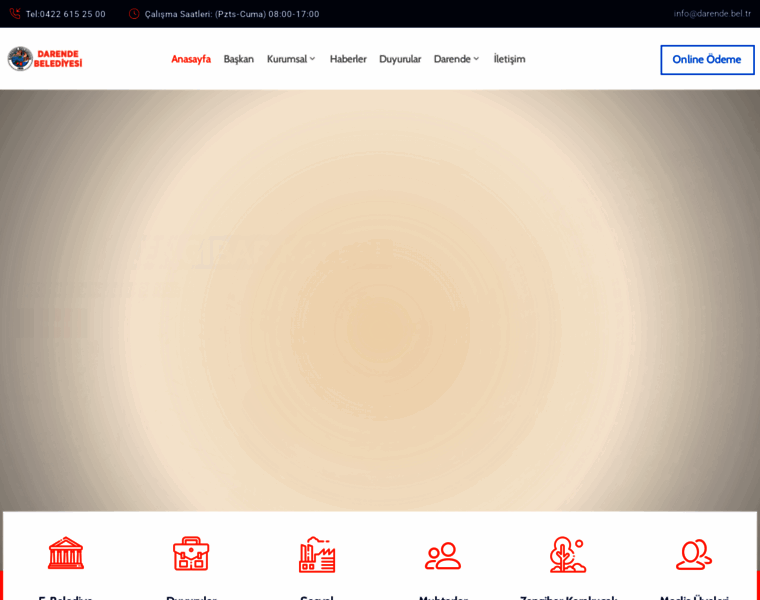Select the Duyurular briefcase icon
Viewport: 760px width, 600px height.
pos(191,553)
